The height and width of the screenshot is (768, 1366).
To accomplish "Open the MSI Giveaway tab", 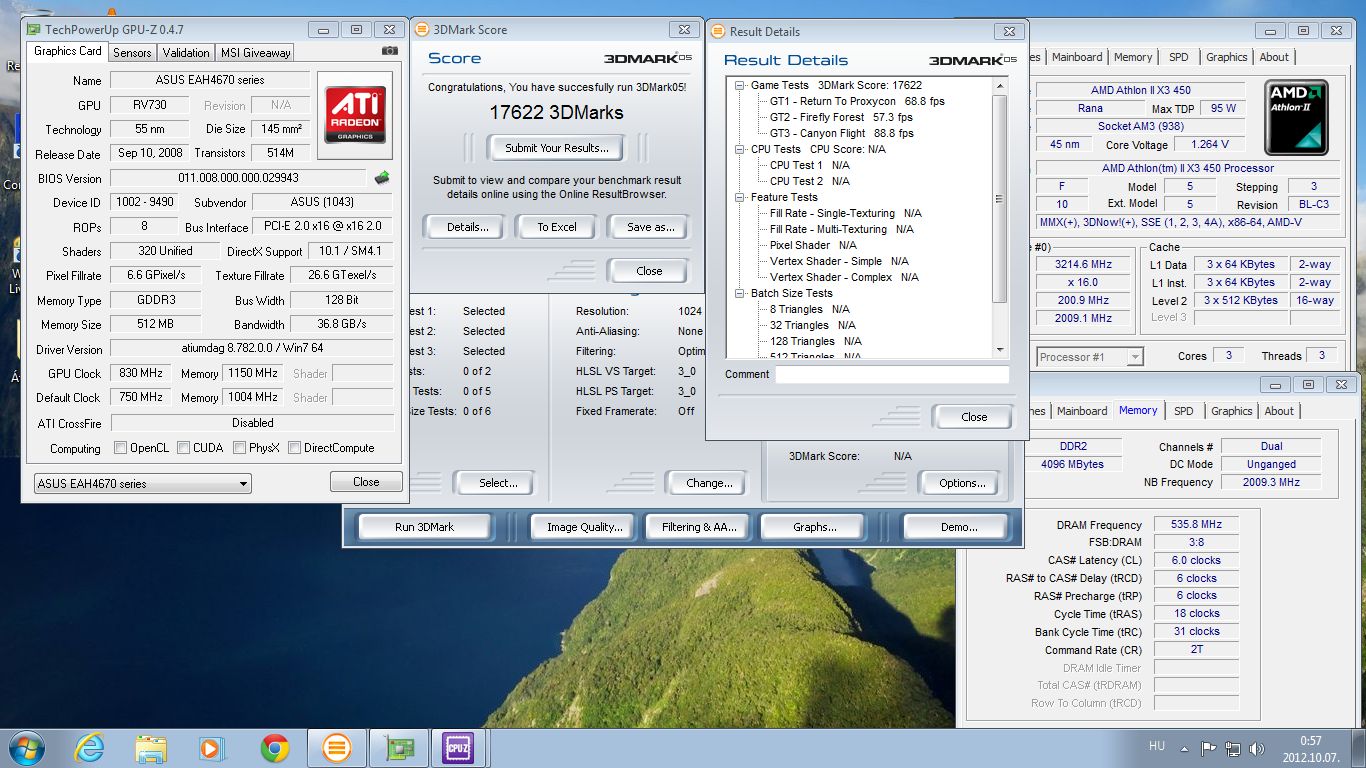I will click(254, 53).
